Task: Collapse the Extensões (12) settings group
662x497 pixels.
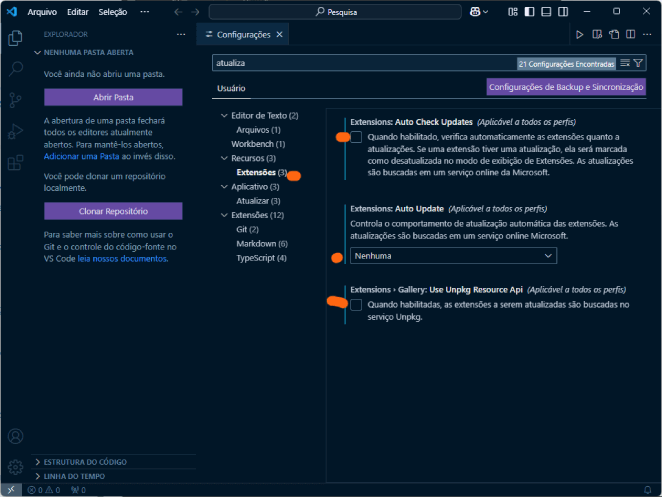Action: 224,215
